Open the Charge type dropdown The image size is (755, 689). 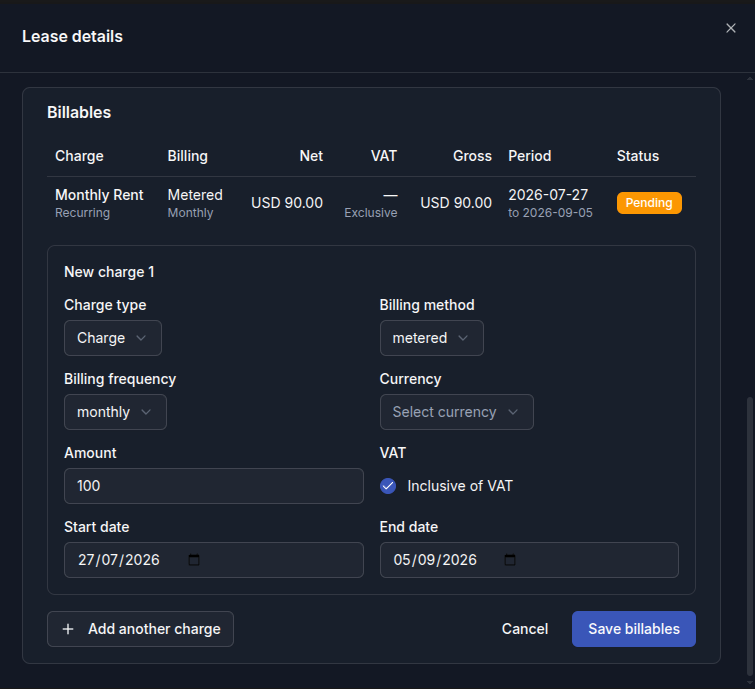pos(113,338)
